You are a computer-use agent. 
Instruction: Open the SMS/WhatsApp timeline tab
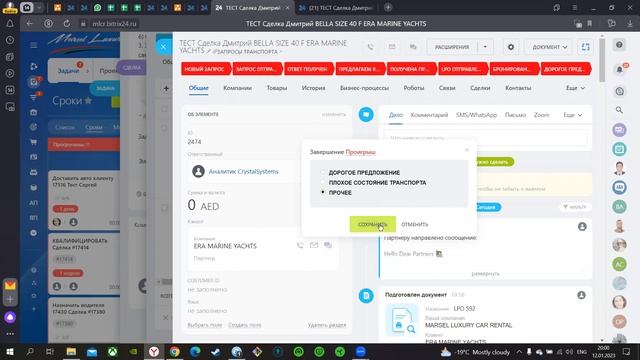[476, 115]
